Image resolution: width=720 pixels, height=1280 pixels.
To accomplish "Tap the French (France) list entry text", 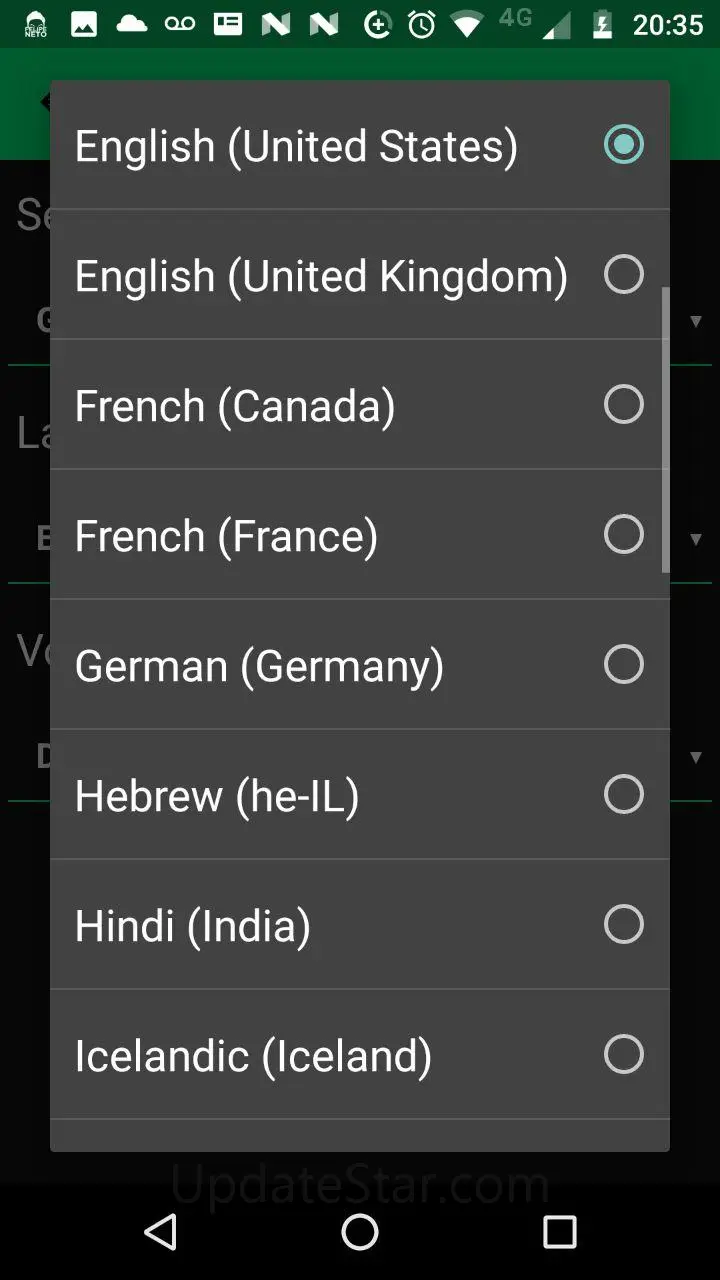I will pos(226,535).
